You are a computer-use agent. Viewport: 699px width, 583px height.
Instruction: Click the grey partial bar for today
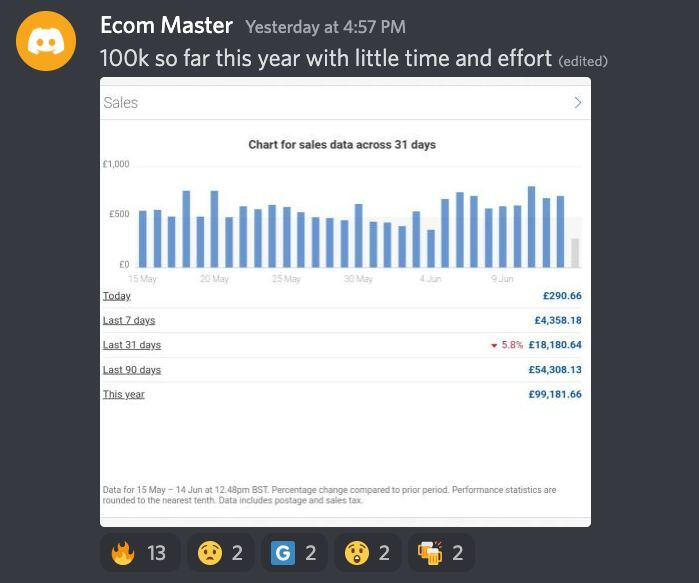coord(575,253)
